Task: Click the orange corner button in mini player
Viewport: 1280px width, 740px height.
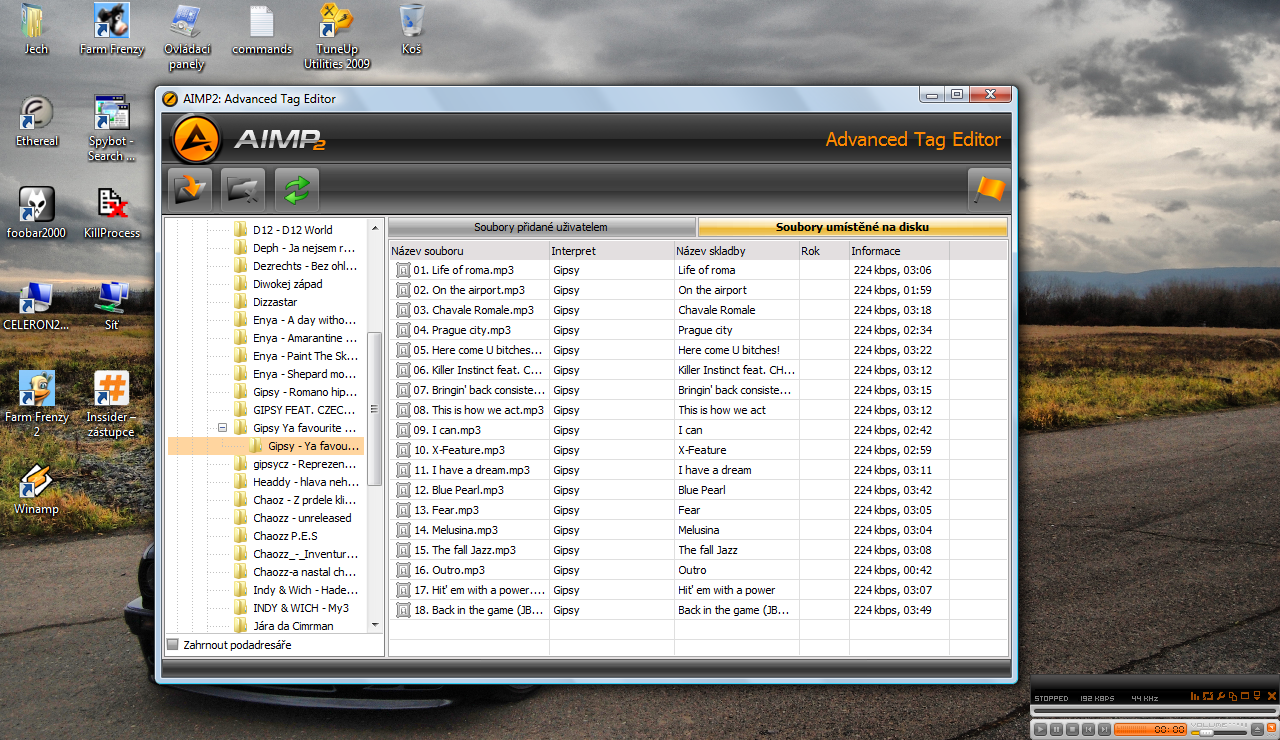Action: 1272,727
